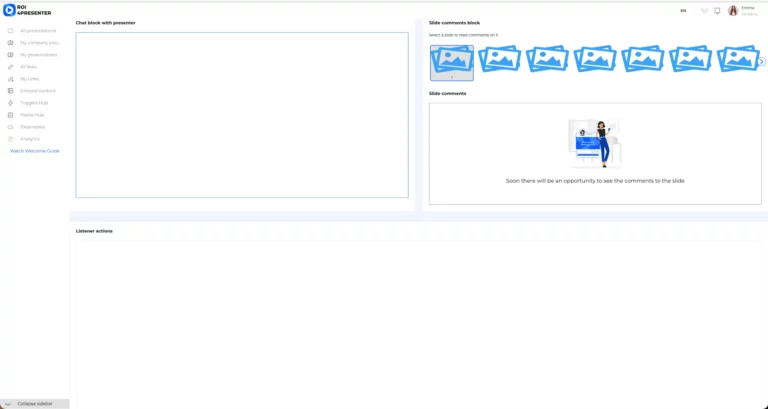Click inside the chat block with presenter
This screenshot has height=409, width=768.
[242, 115]
